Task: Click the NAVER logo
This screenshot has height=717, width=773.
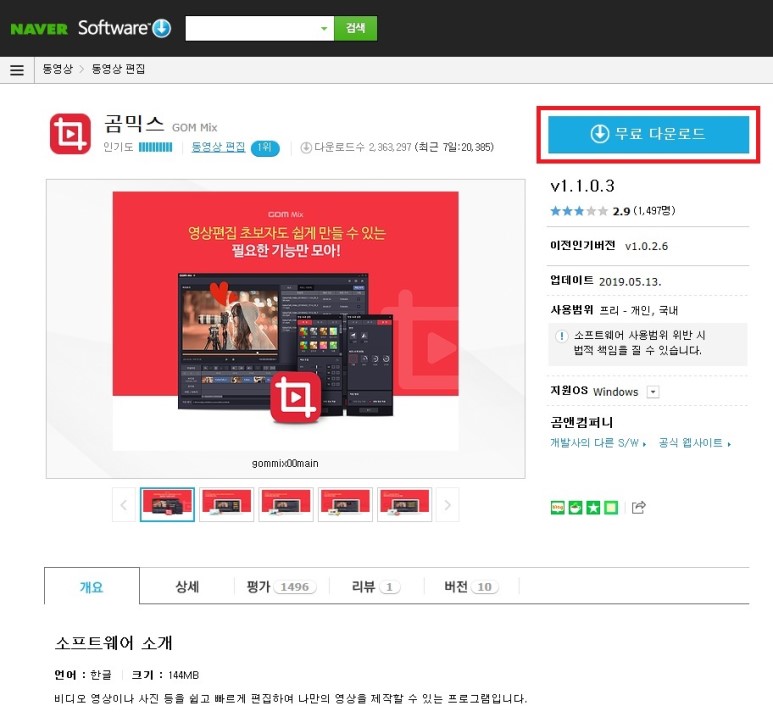Action: pos(39,29)
